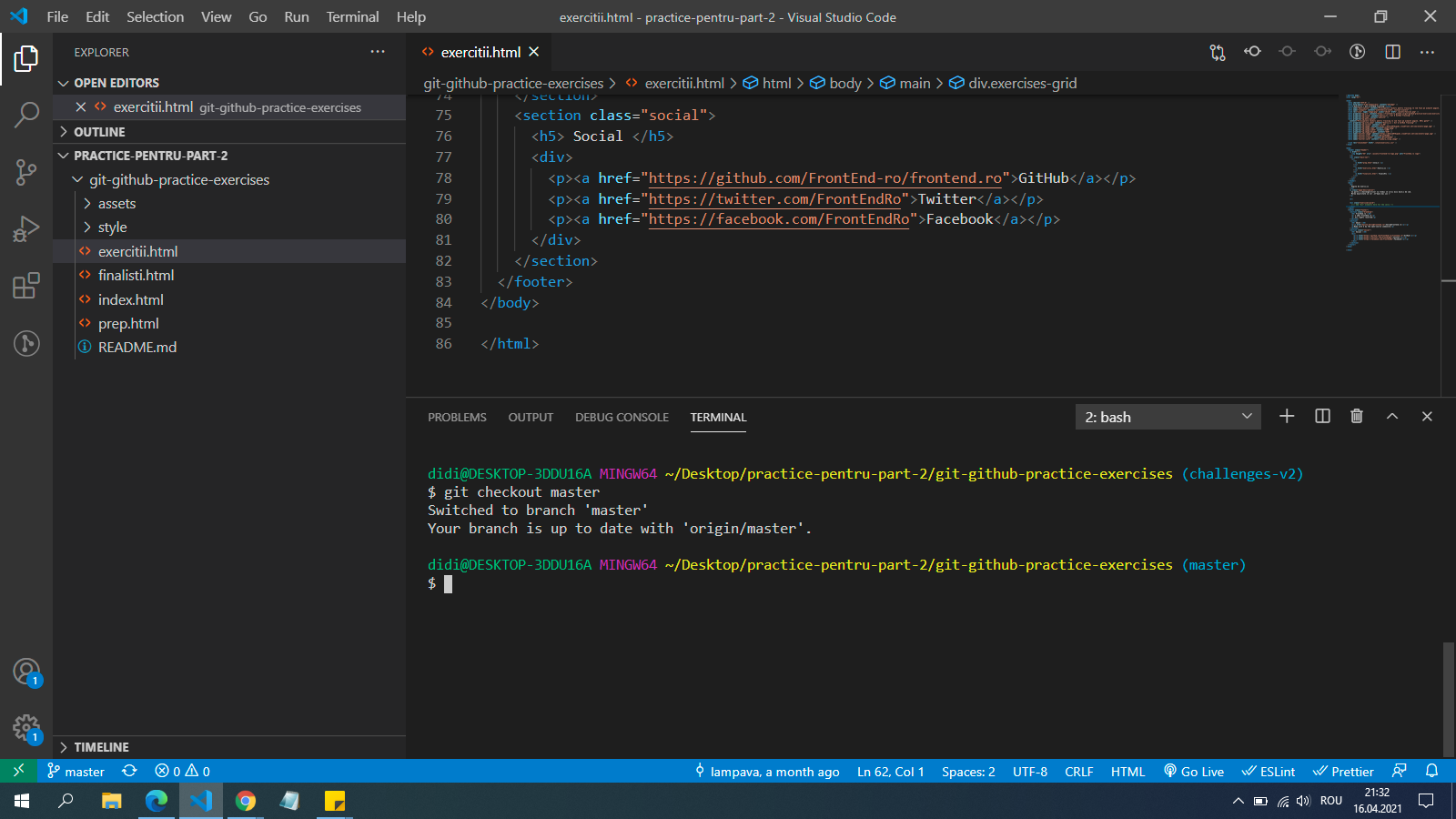The height and width of the screenshot is (819, 1456).
Task: Open the Manage gear icon
Action: pyautogui.click(x=26, y=727)
